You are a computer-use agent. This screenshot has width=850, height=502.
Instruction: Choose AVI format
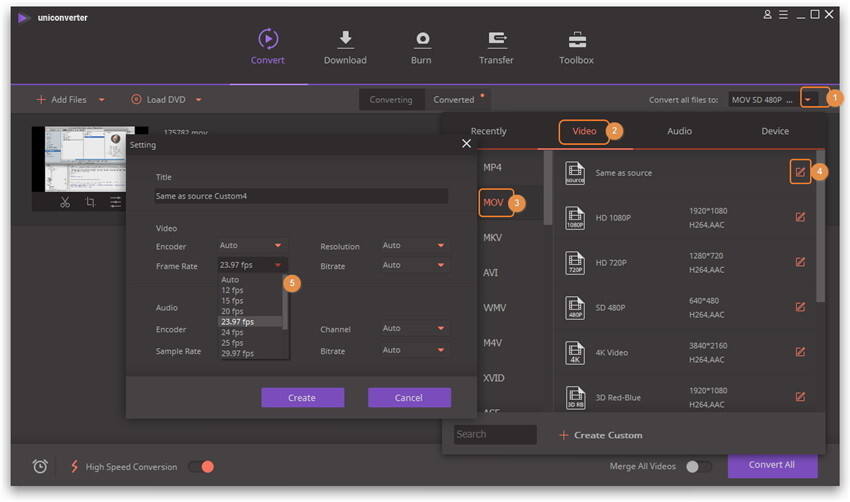(x=491, y=273)
